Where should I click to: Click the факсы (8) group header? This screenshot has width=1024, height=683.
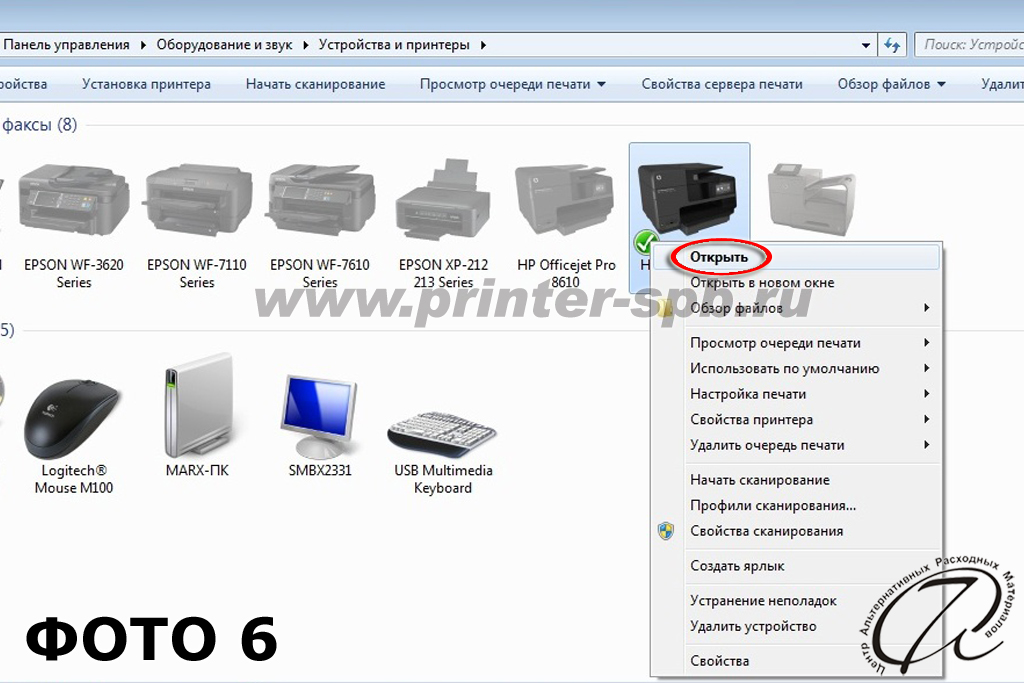[39, 124]
